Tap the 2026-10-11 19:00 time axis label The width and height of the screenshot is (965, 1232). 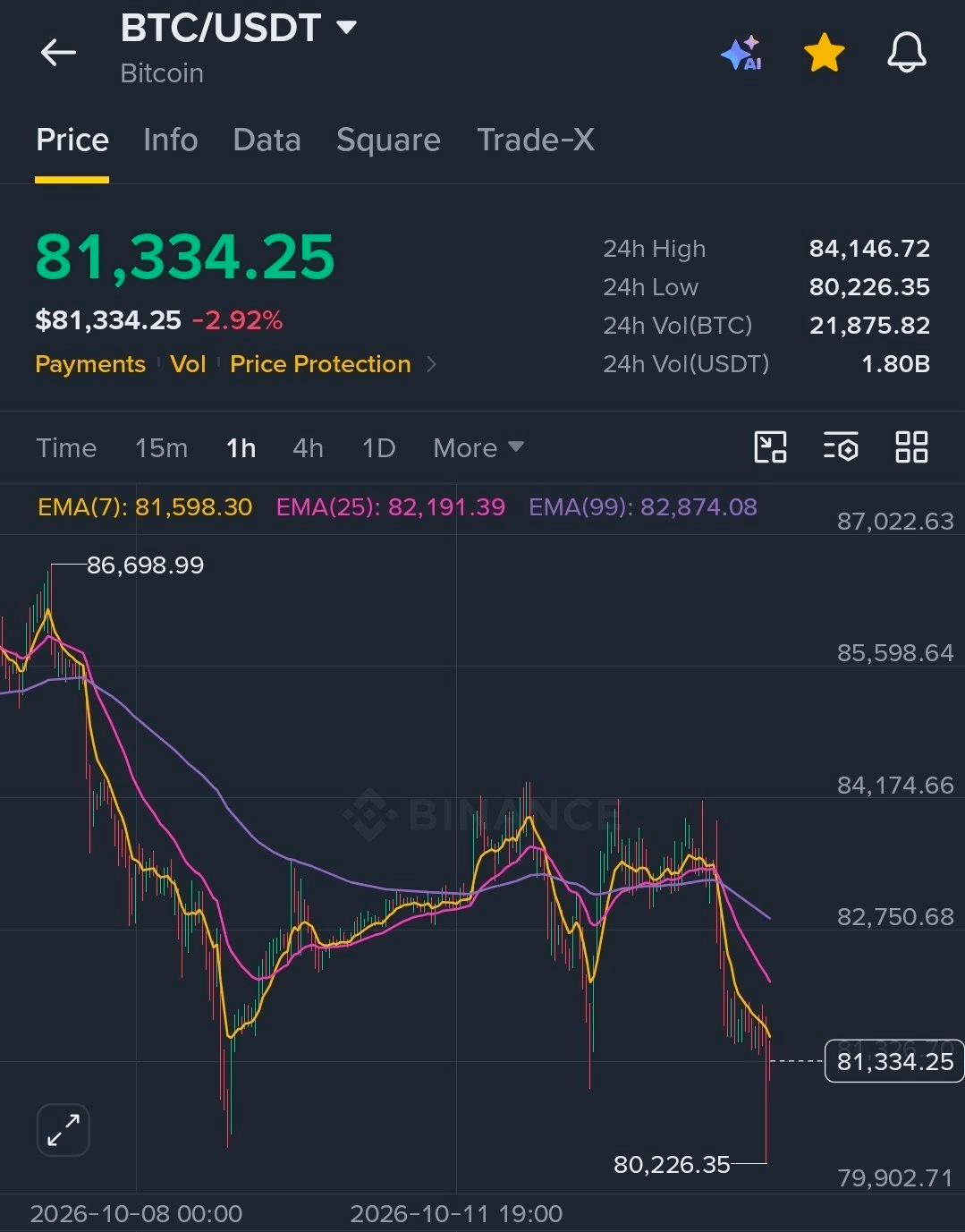pos(456,1213)
